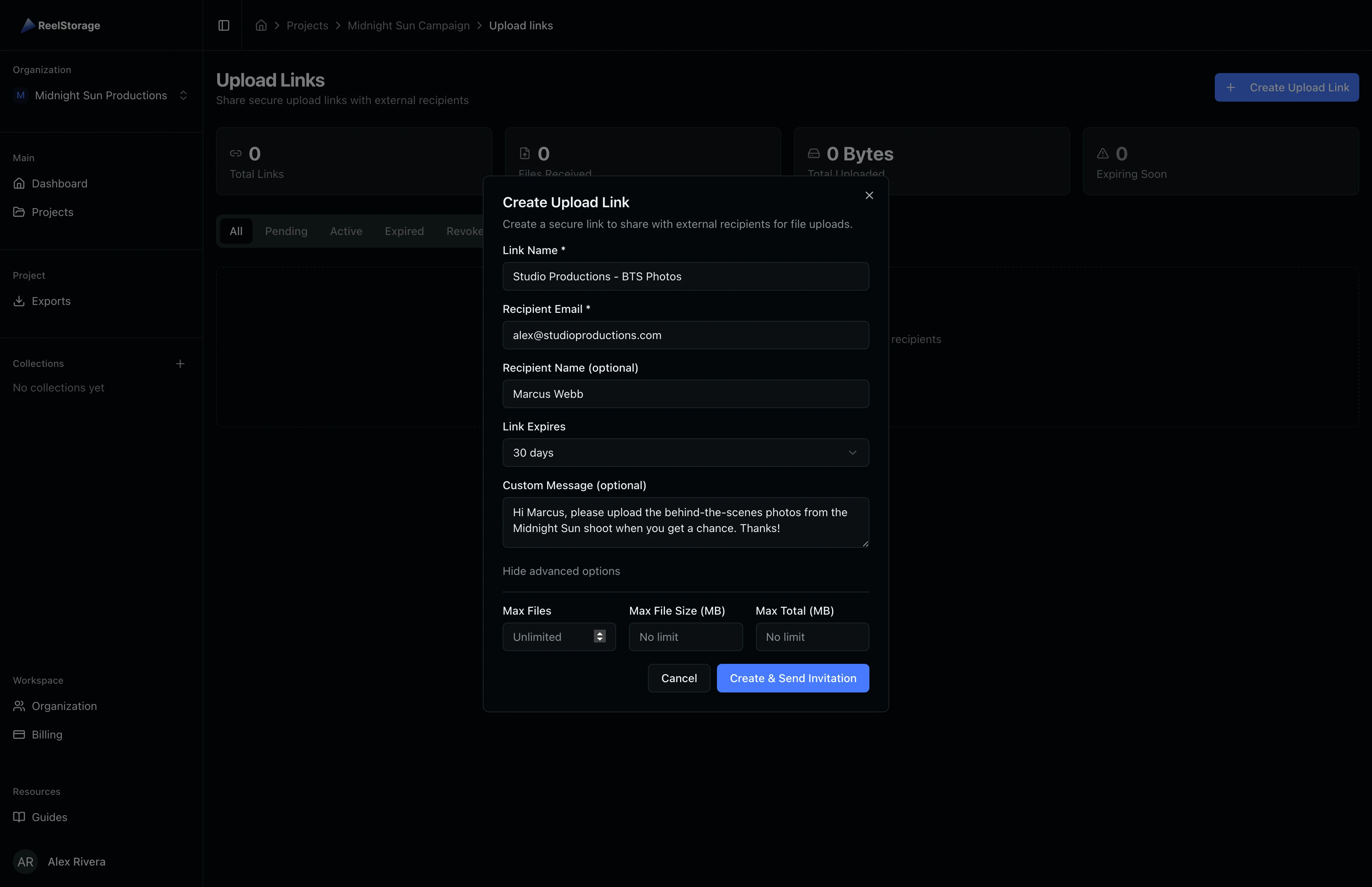
Task: Click Create & Send Invitation
Action: point(793,678)
